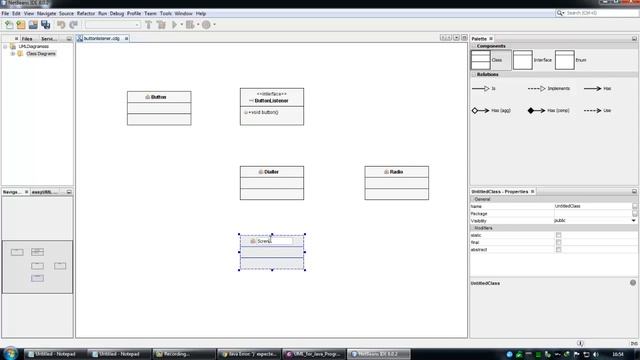Open the Profile Project dropdown arrow

pos(214,25)
